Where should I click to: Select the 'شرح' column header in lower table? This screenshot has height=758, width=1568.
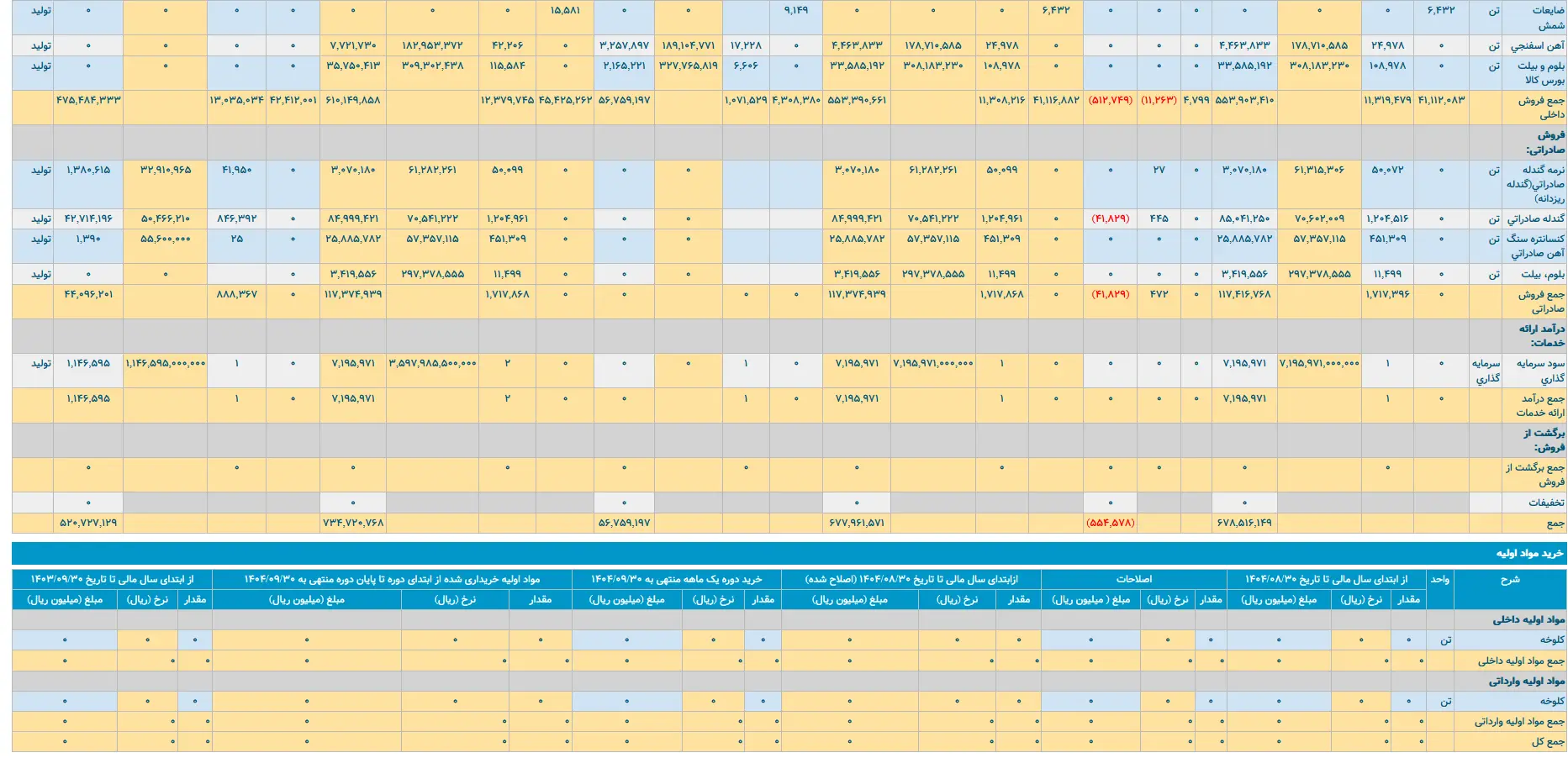coord(1509,580)
